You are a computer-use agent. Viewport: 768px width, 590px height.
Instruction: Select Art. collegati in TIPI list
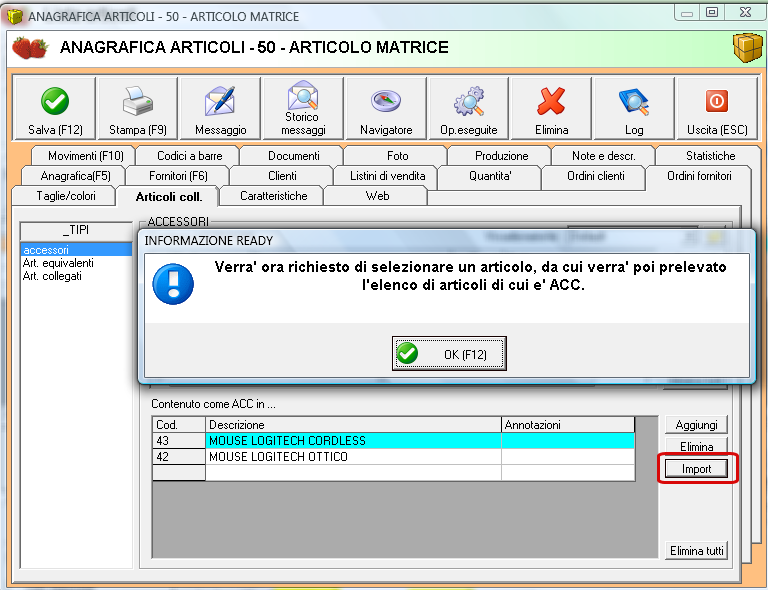[76, 276]
